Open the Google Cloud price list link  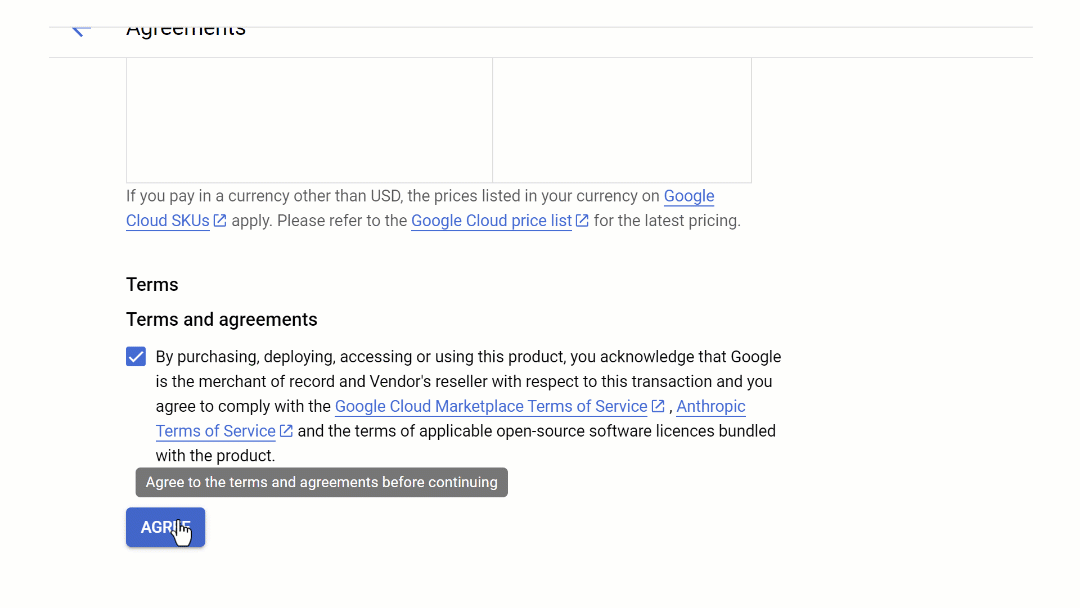click(491, 221)
